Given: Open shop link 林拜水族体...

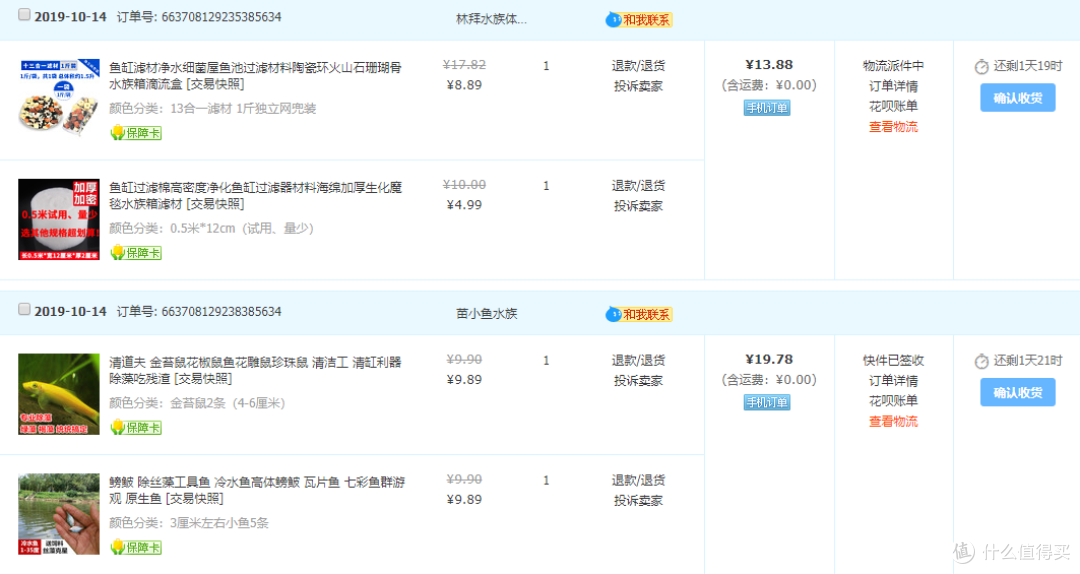Looking at the screenshot, I should [x=491, y=19].
